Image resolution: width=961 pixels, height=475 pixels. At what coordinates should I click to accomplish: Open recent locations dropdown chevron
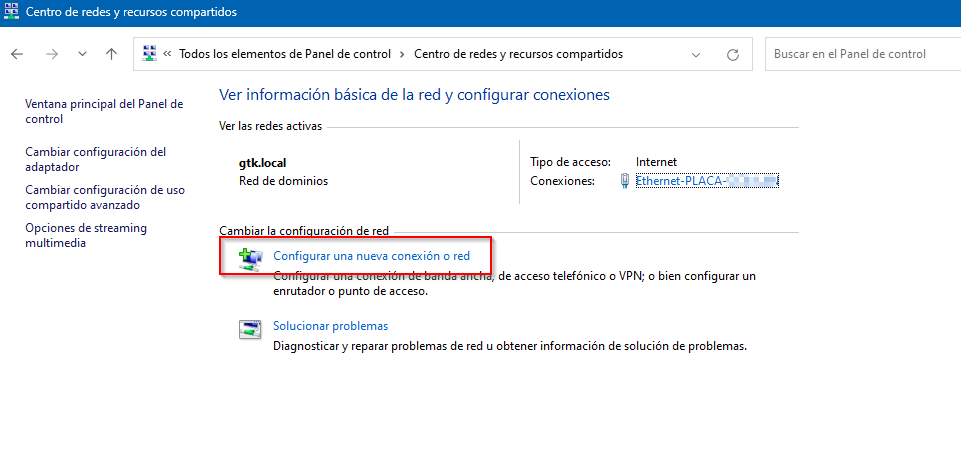[83, 54]
